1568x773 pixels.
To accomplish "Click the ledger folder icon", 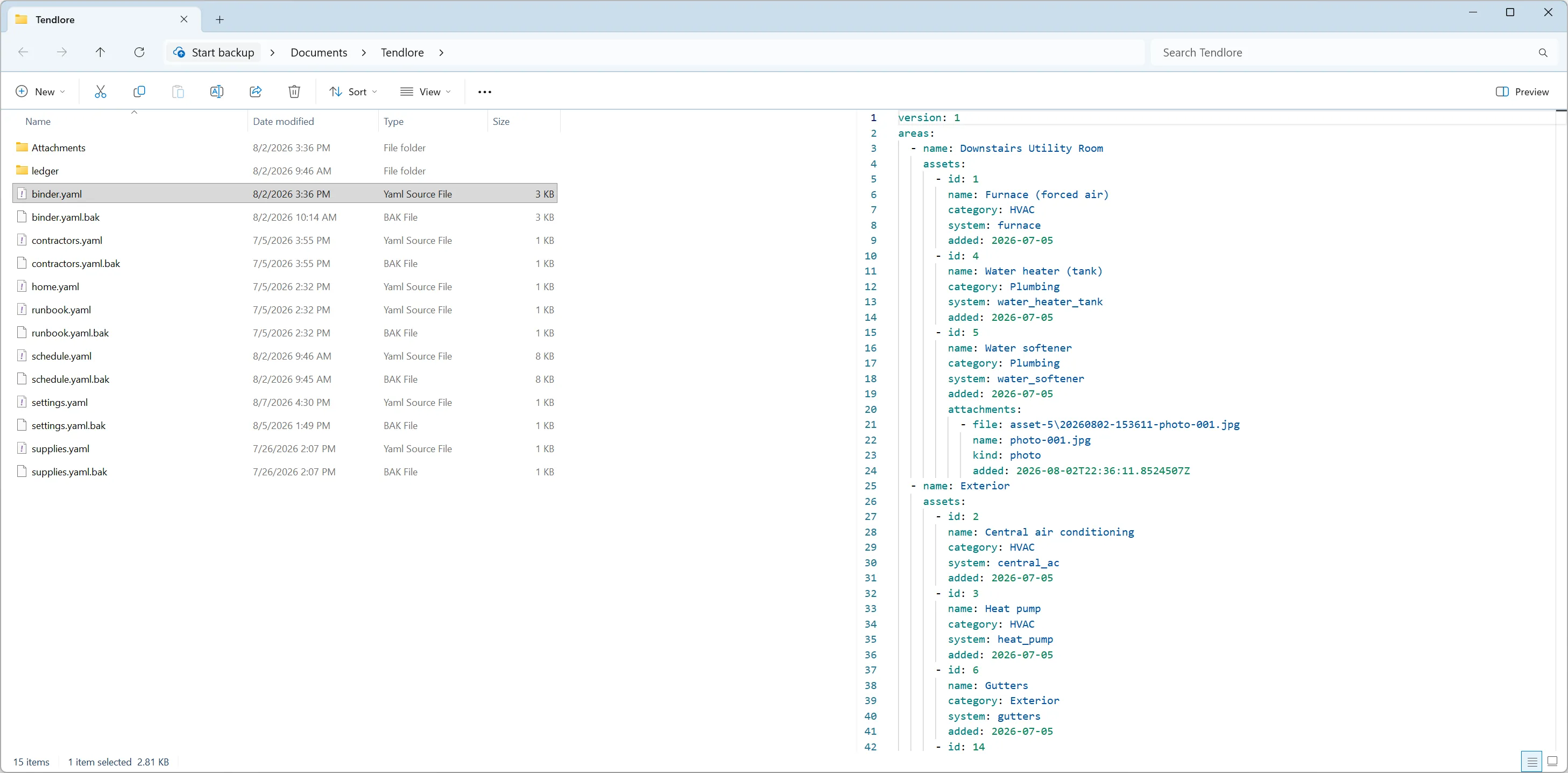I will point(22,170).
